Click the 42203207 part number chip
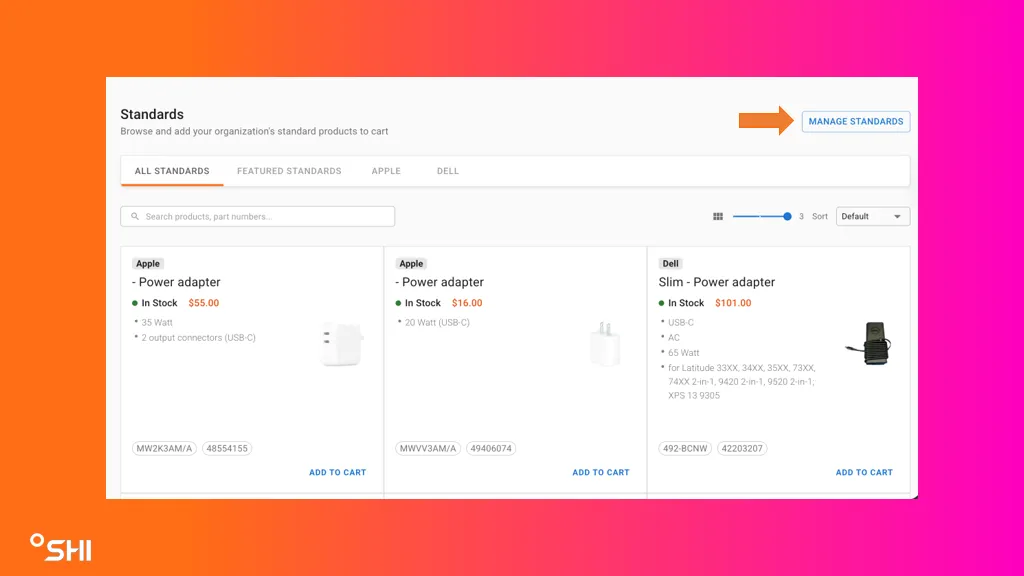Image resolution: width=1024 pixels, height=576 pixels. click(x=742, y=449)
